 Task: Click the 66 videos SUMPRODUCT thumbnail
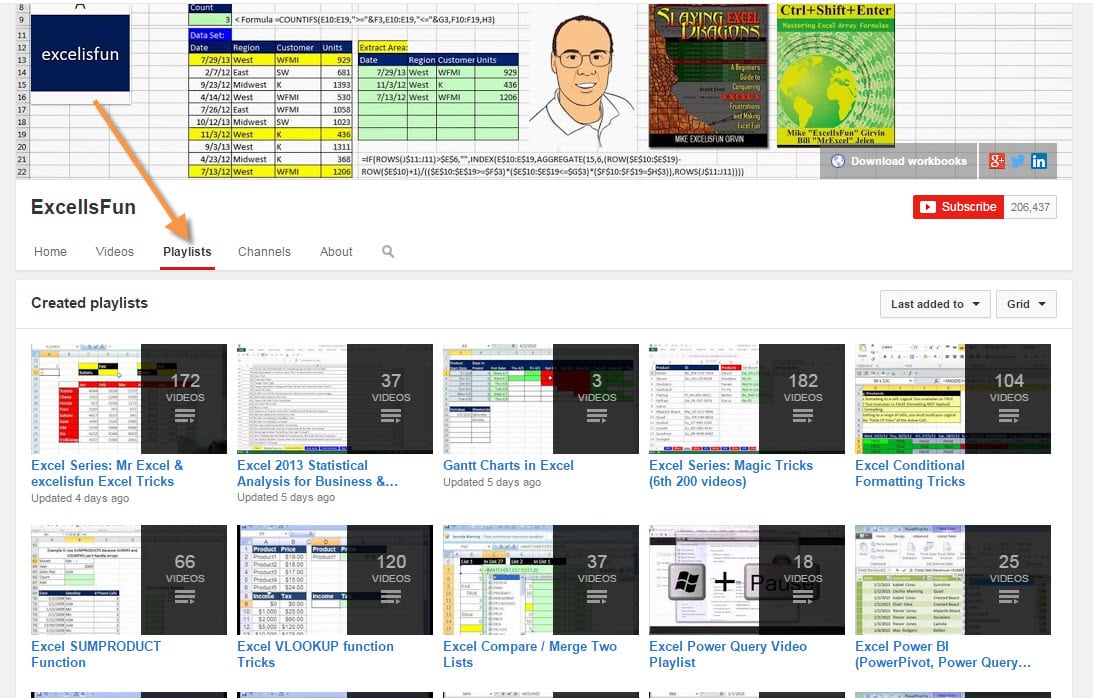[x=129, y=580]
